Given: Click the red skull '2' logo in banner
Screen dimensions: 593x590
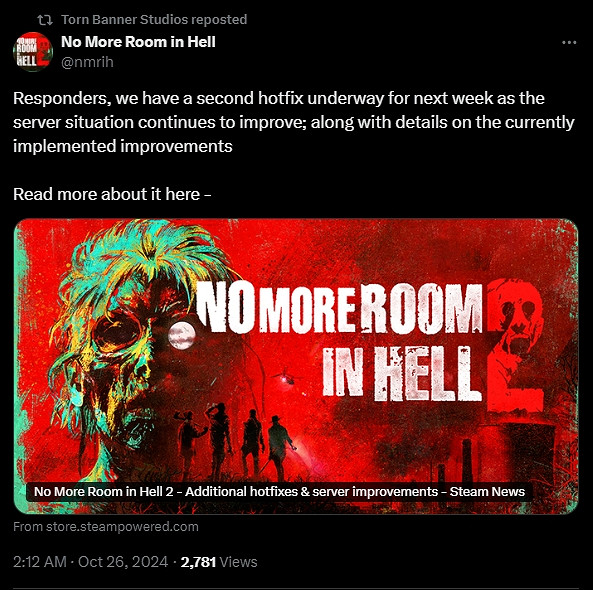Looking at the screenshot, I should pos(515,345).
